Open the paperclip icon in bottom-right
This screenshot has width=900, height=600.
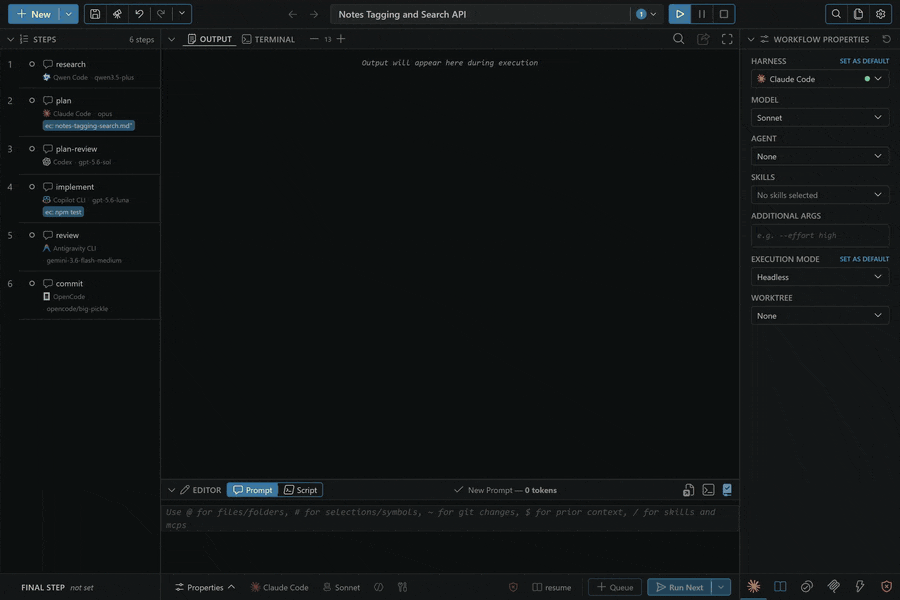point(833,586)
